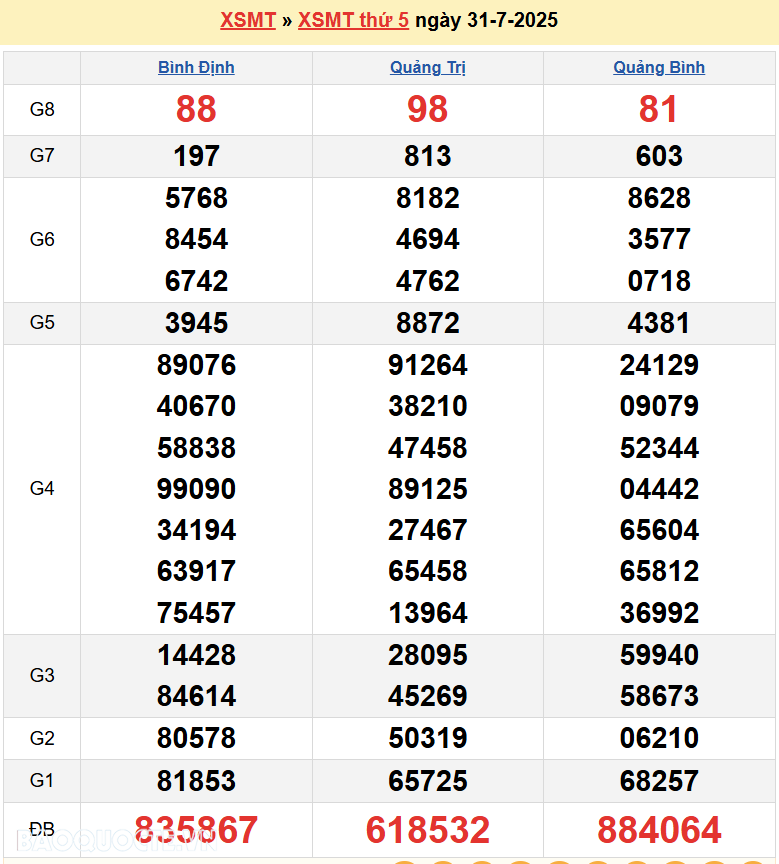Open the 'XSMT thứ 5' link
The height and width of the screenshot is (864, 779).
pos(353,20)
